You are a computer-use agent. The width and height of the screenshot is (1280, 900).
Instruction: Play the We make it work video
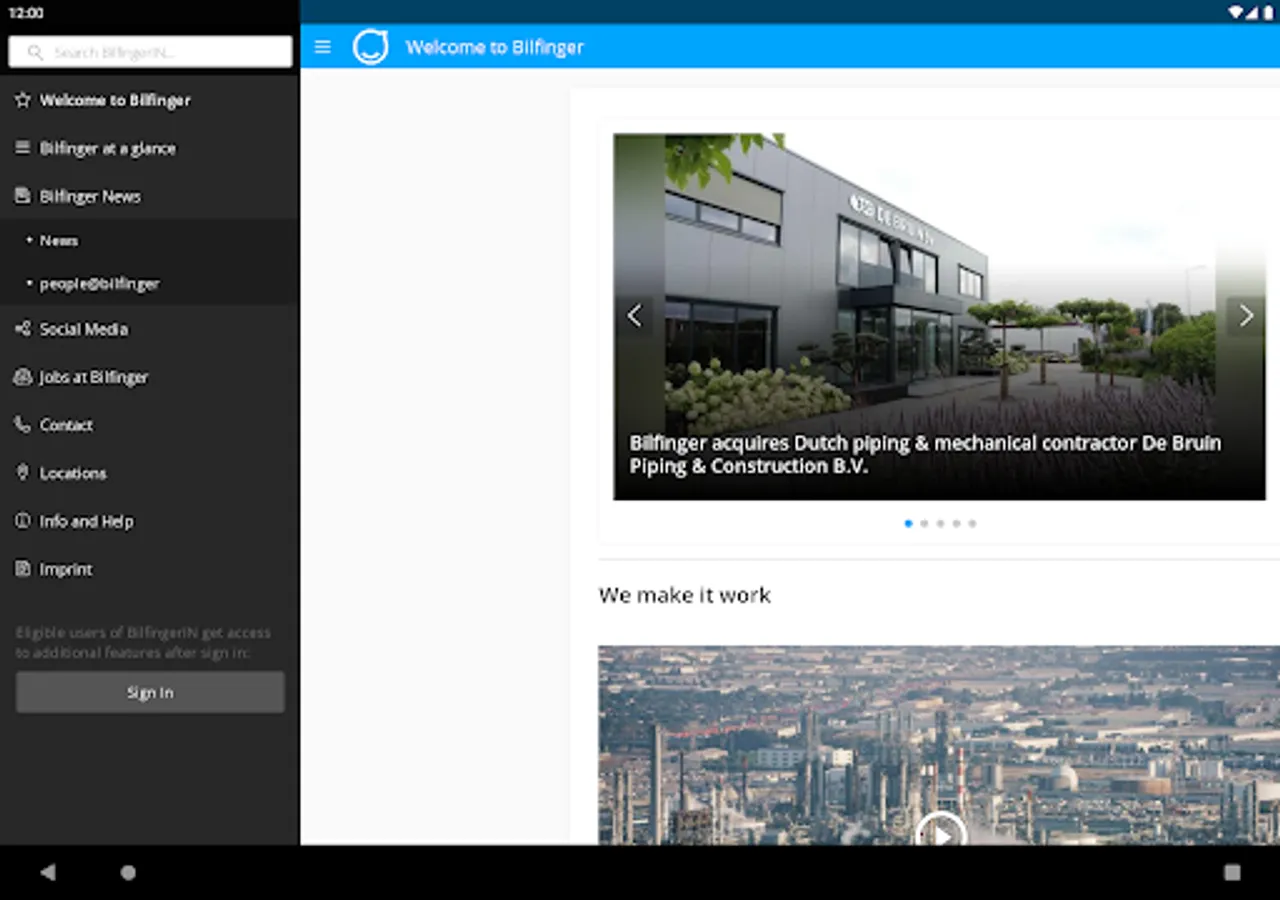[x=941, y=832]
